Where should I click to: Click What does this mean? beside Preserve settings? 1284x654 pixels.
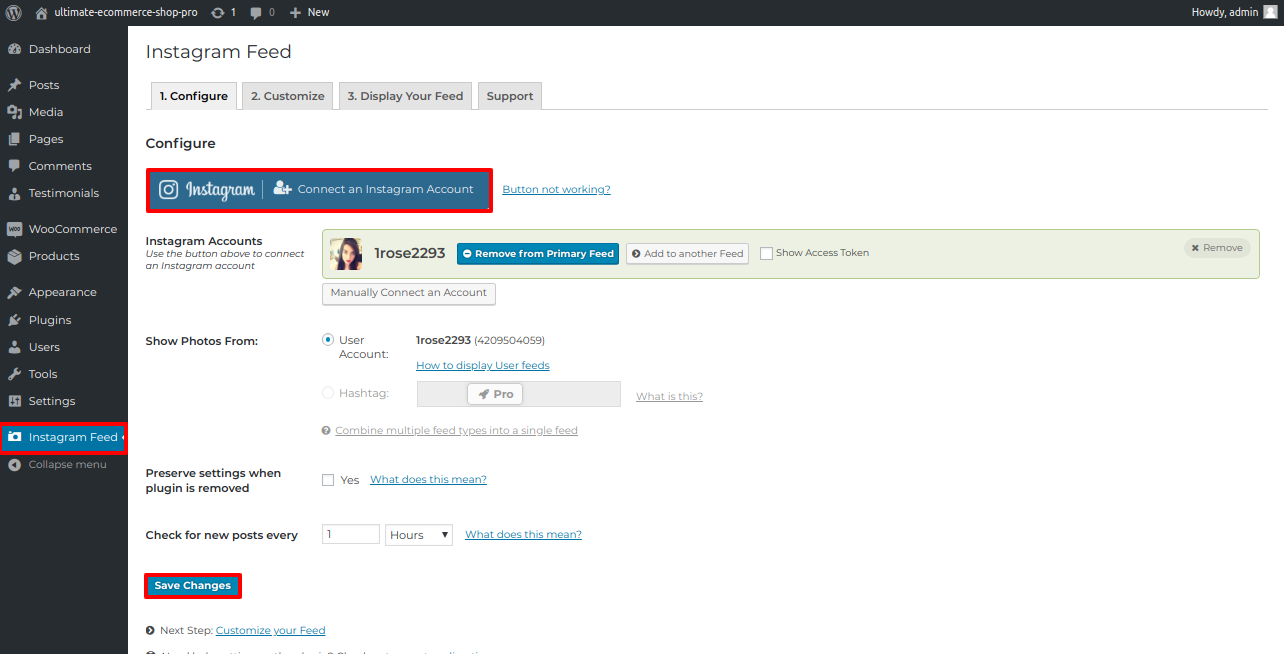click(x=428, y=480)
